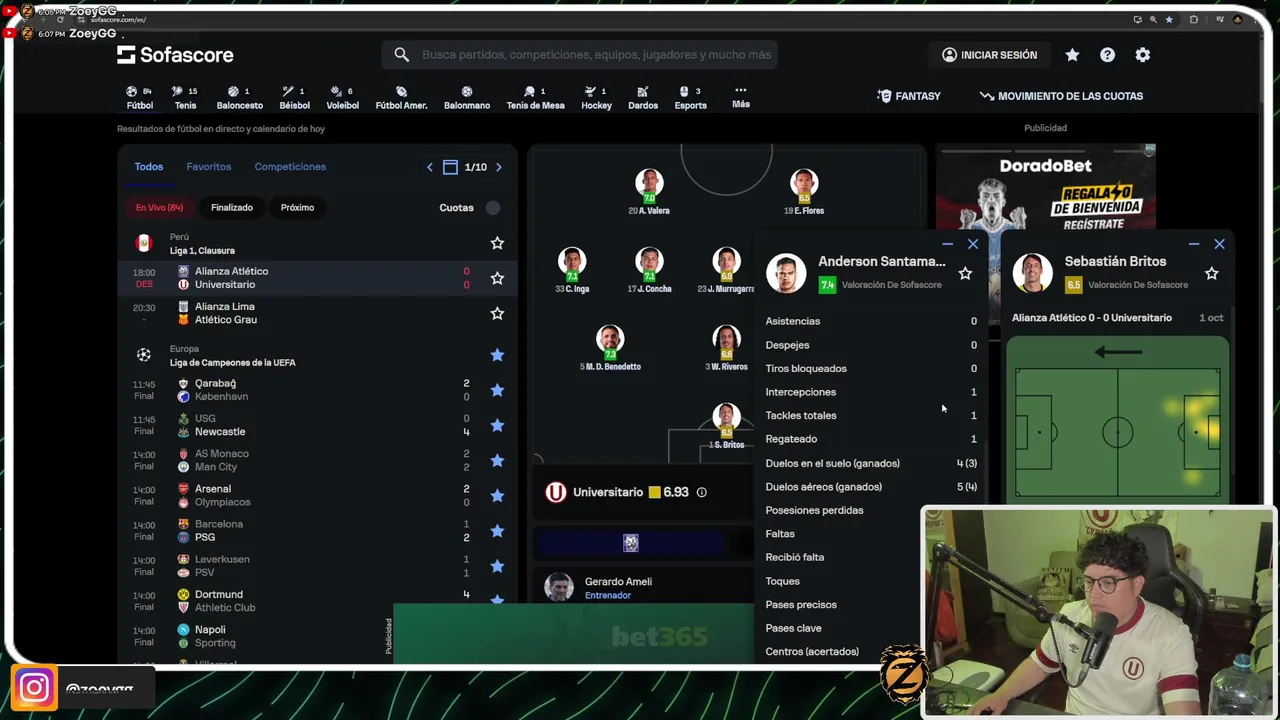The image size is (1280, 720).
Task: Filter by Finalizado matches
Action: click(x=232, y=208)
